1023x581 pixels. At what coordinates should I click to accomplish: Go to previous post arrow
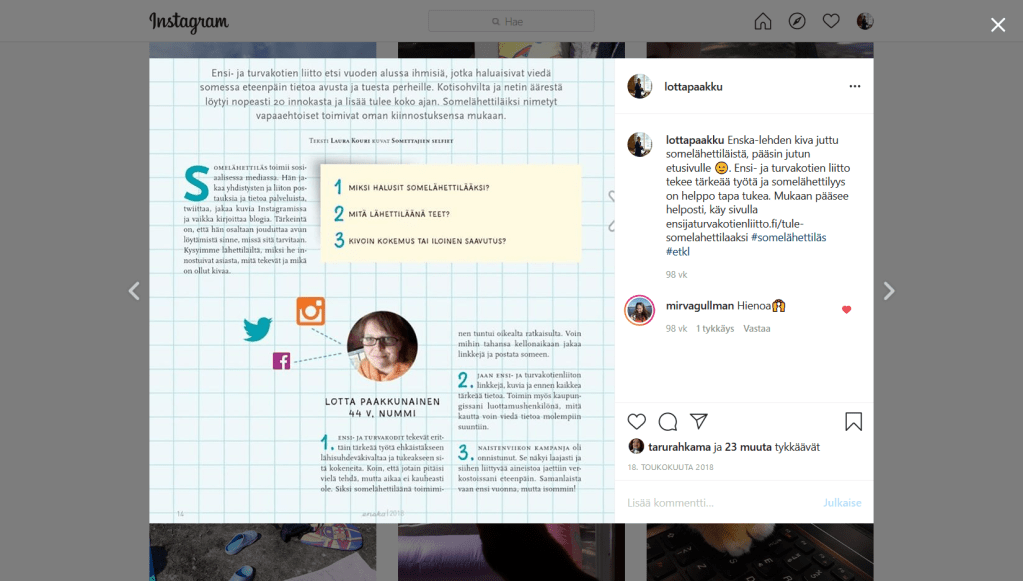coord(134,291)
